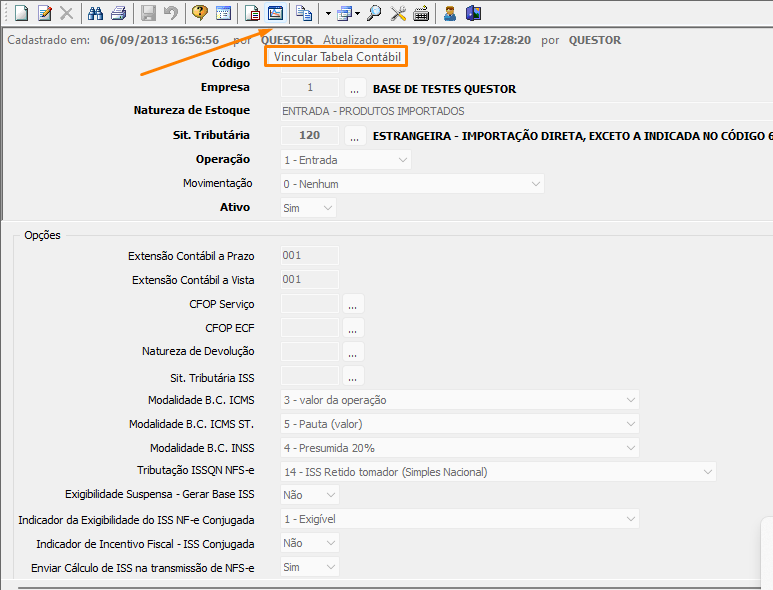Expand the Tributação ISSQN NFS-e dropdown
Viewport: 773px width, 590px height.
point(708,472)
